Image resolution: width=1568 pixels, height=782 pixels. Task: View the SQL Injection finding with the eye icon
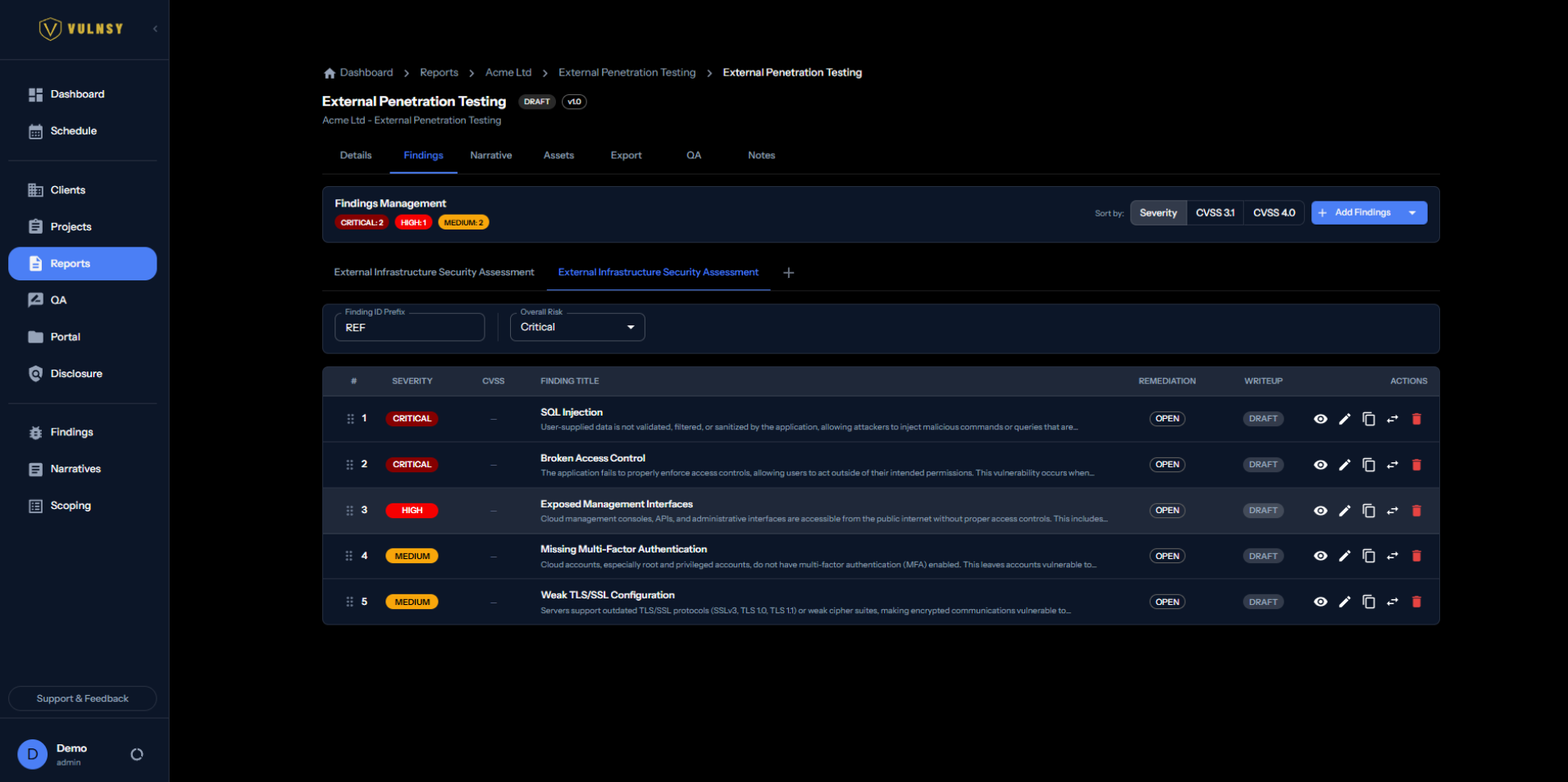[x=1320, y=419]
